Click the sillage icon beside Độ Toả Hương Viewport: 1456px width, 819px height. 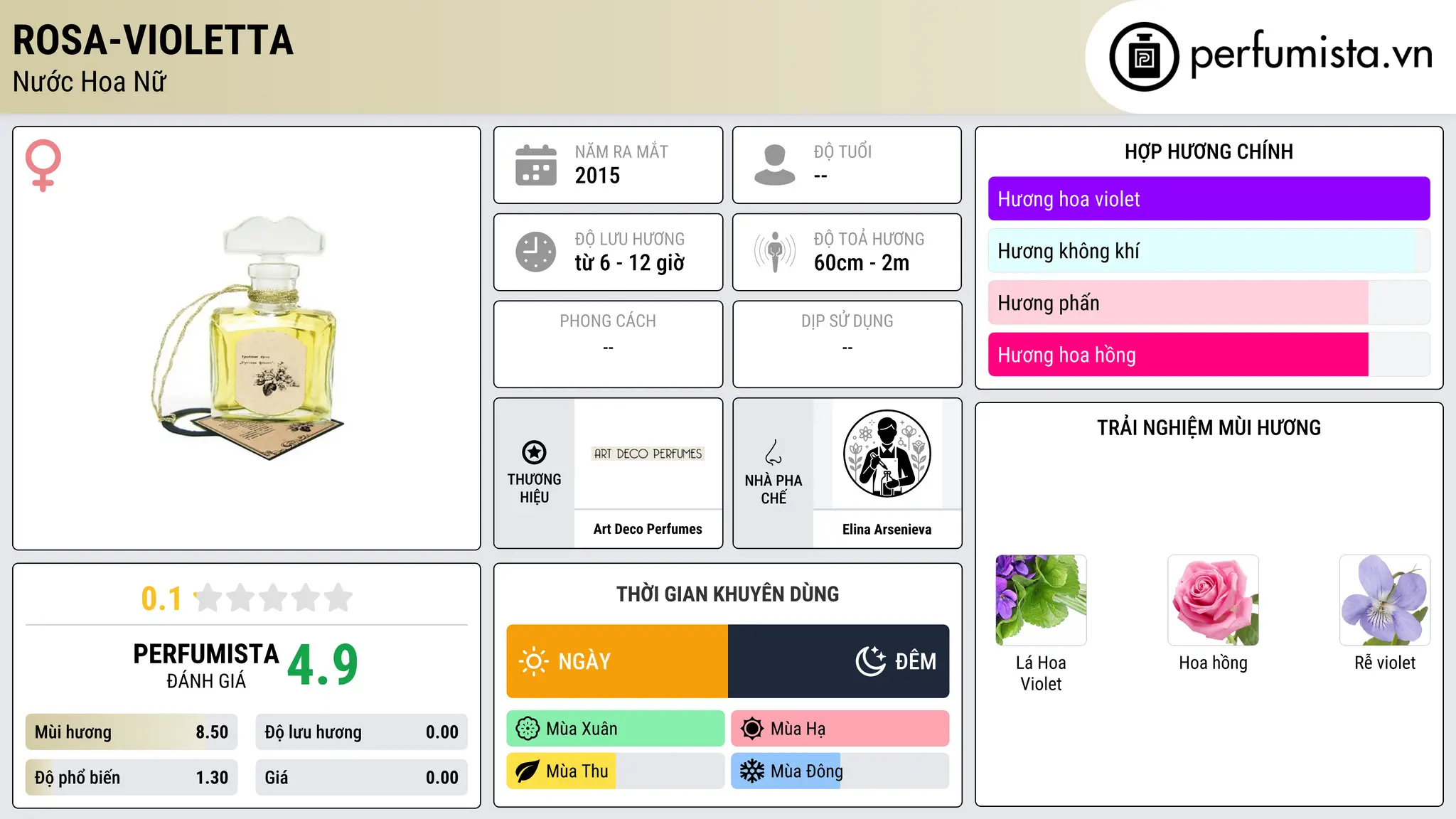(775, 252)
